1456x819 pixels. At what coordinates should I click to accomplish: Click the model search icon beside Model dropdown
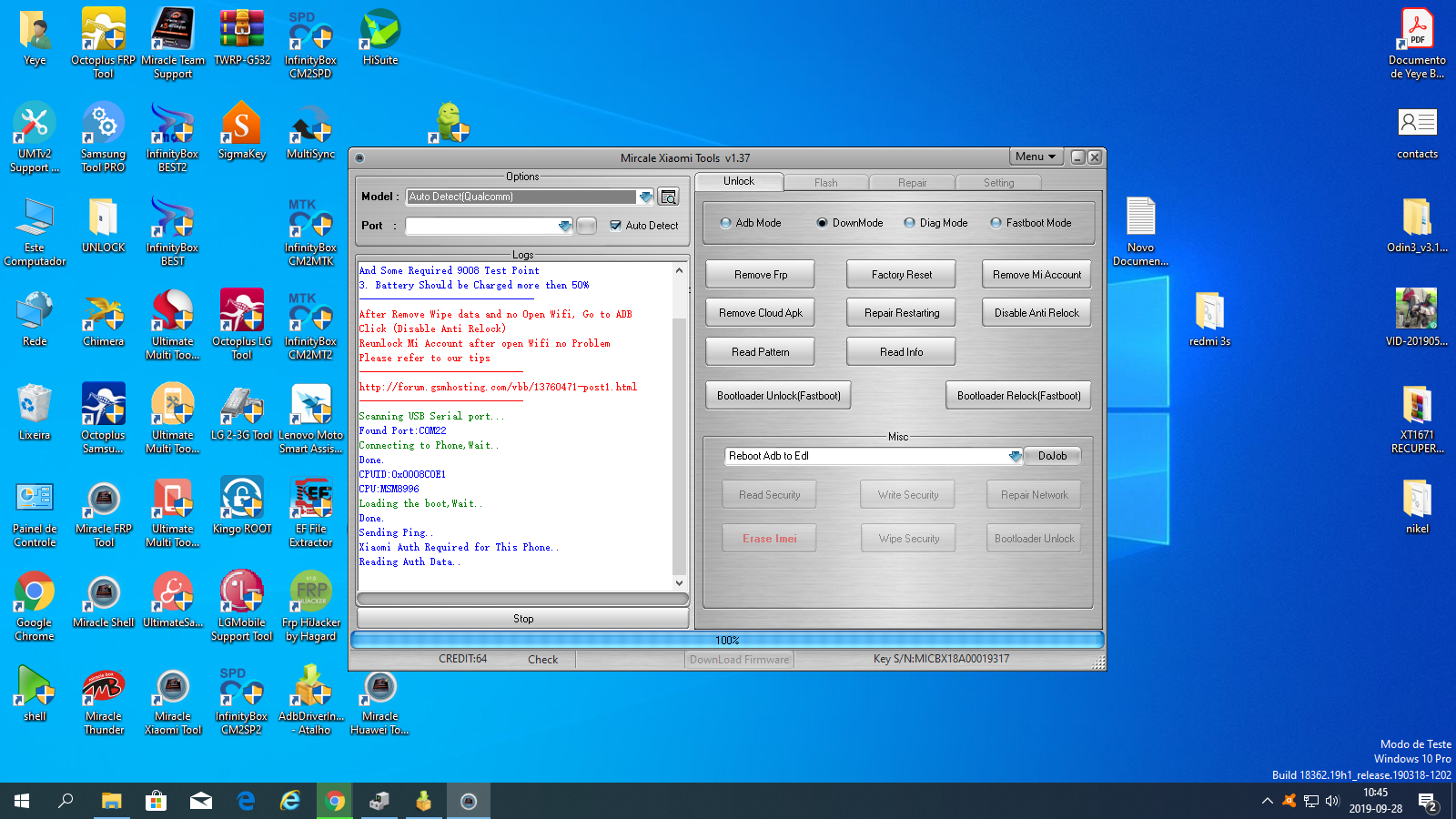pyautogui.click(x=669, y=197)
